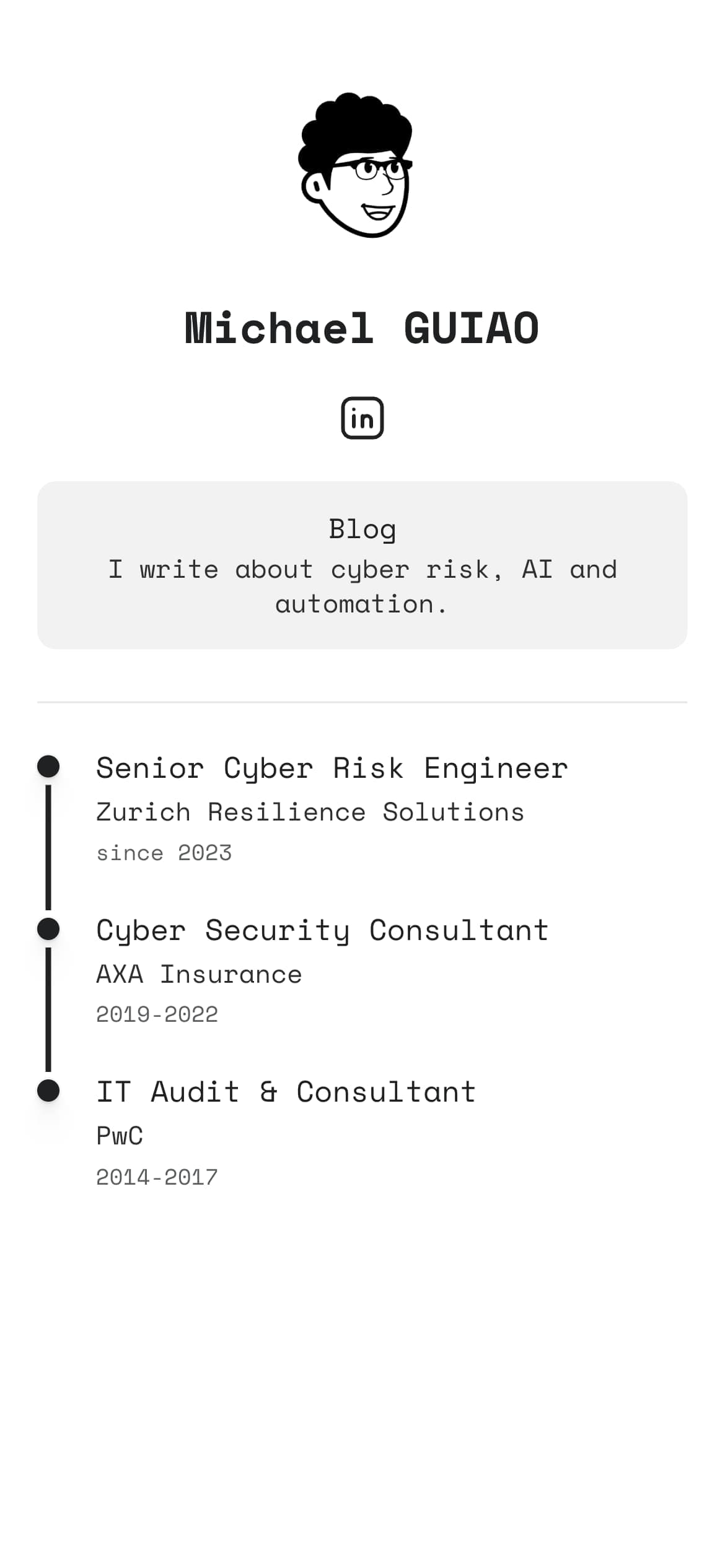
Task: Click the cartoon avatar with glasses
Action: [356, 166]
